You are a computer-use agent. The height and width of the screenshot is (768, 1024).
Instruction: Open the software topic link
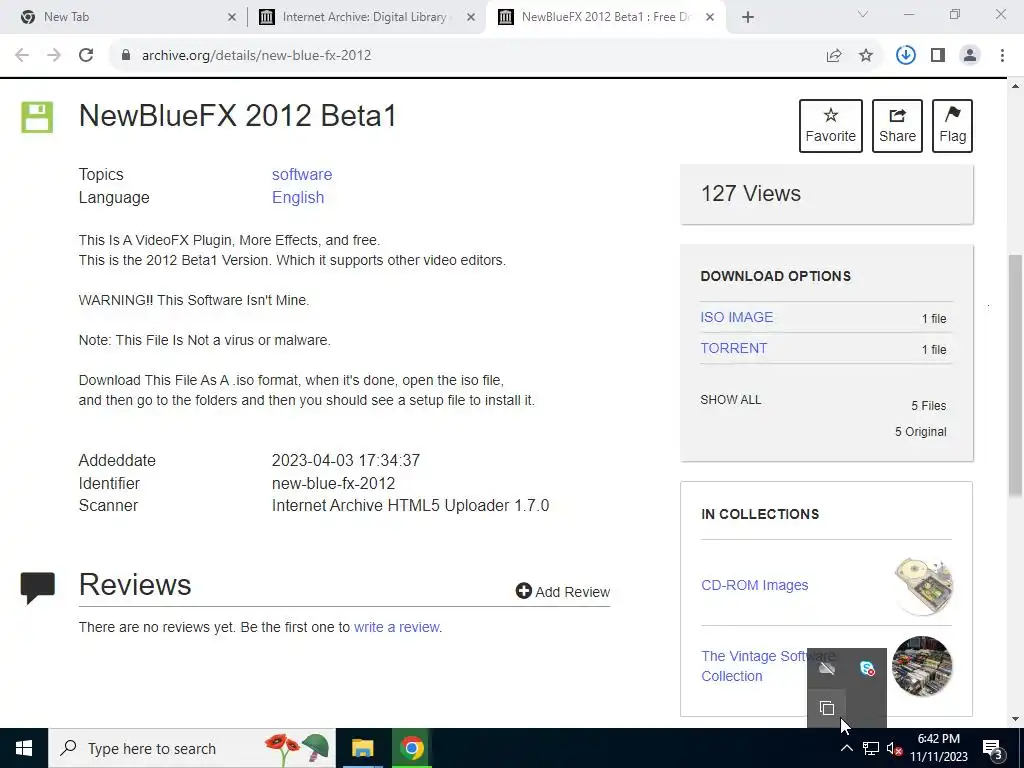[x=302, y=174]
